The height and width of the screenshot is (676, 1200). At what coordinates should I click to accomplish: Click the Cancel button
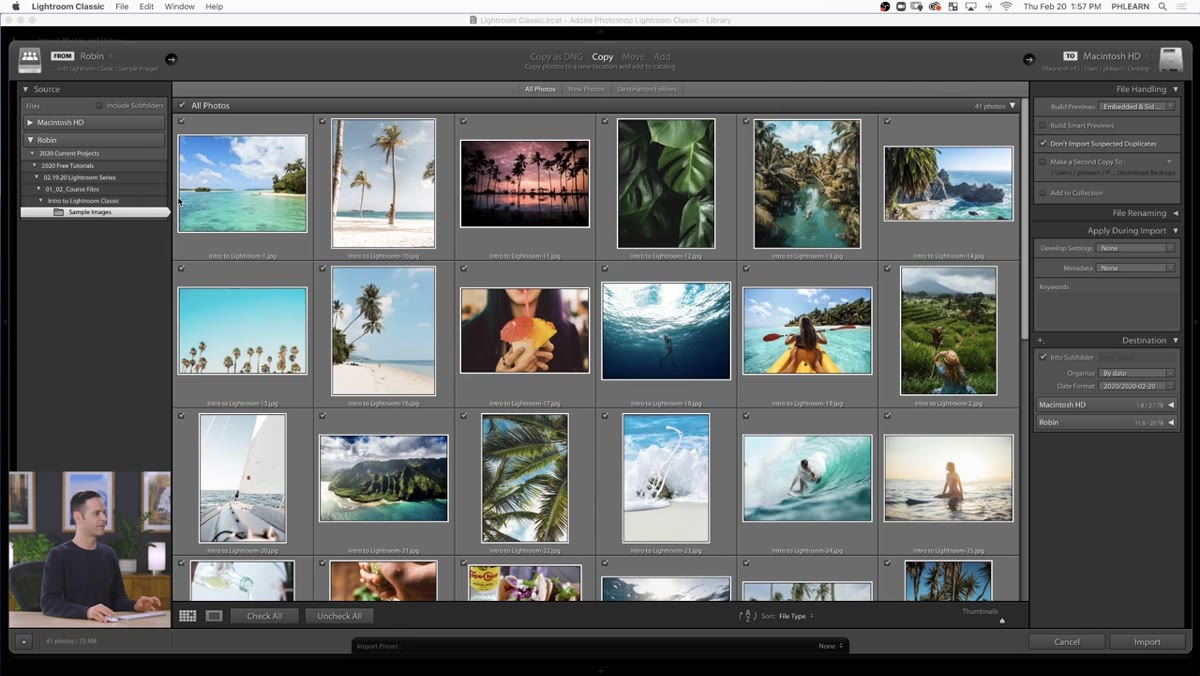click(x=1067, y=642)
